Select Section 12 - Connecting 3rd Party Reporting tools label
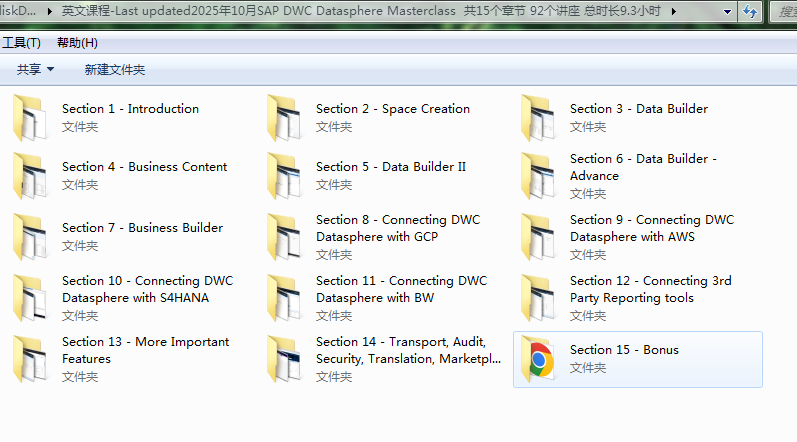The image size is (797, 442). click(650, 289)
